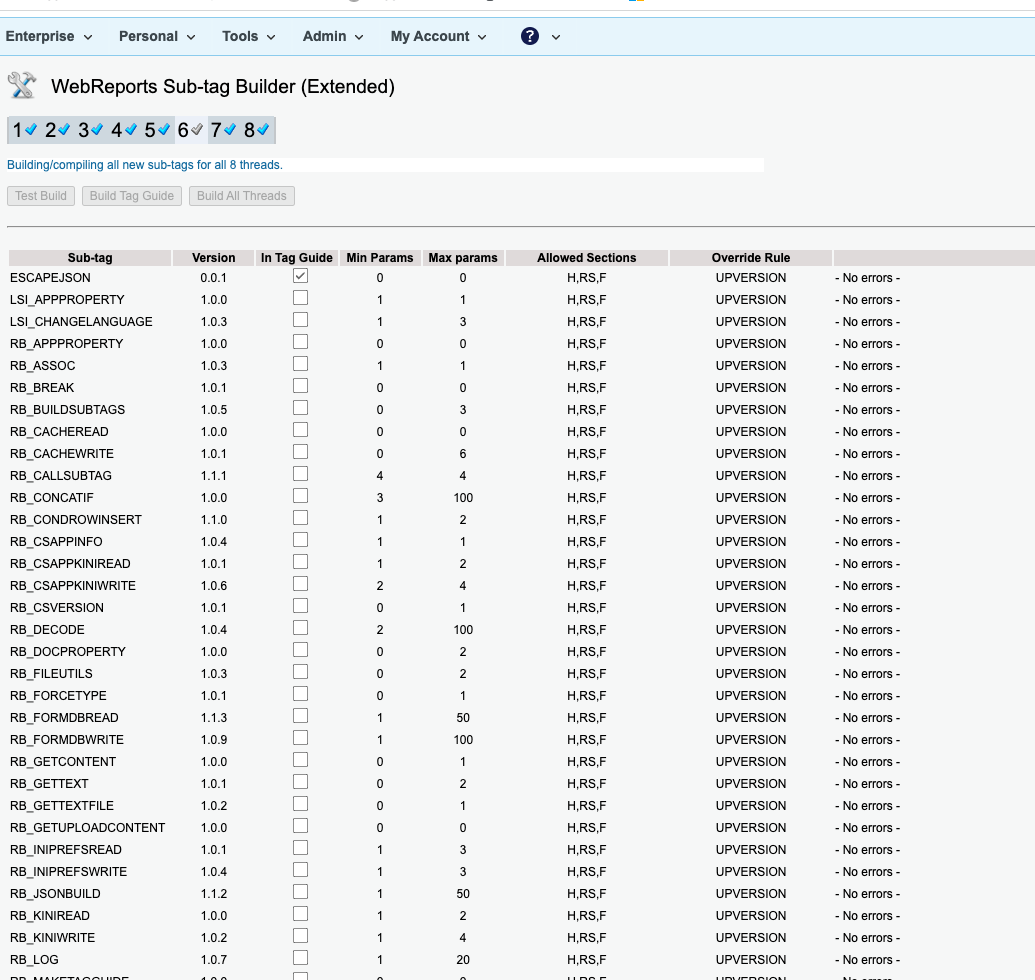The image size is (1035, 980).
Task: Click the thread 1 checkmark indicator
Action: (x=24, y=130)
